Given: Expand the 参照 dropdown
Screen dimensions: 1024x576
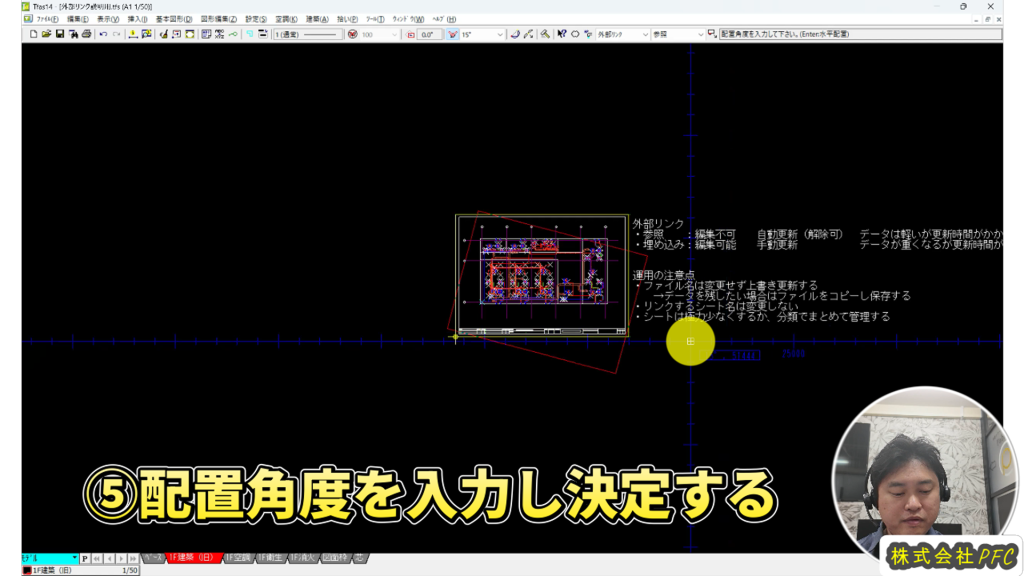Looking at the screenshot, I should (x=699, y=34).
